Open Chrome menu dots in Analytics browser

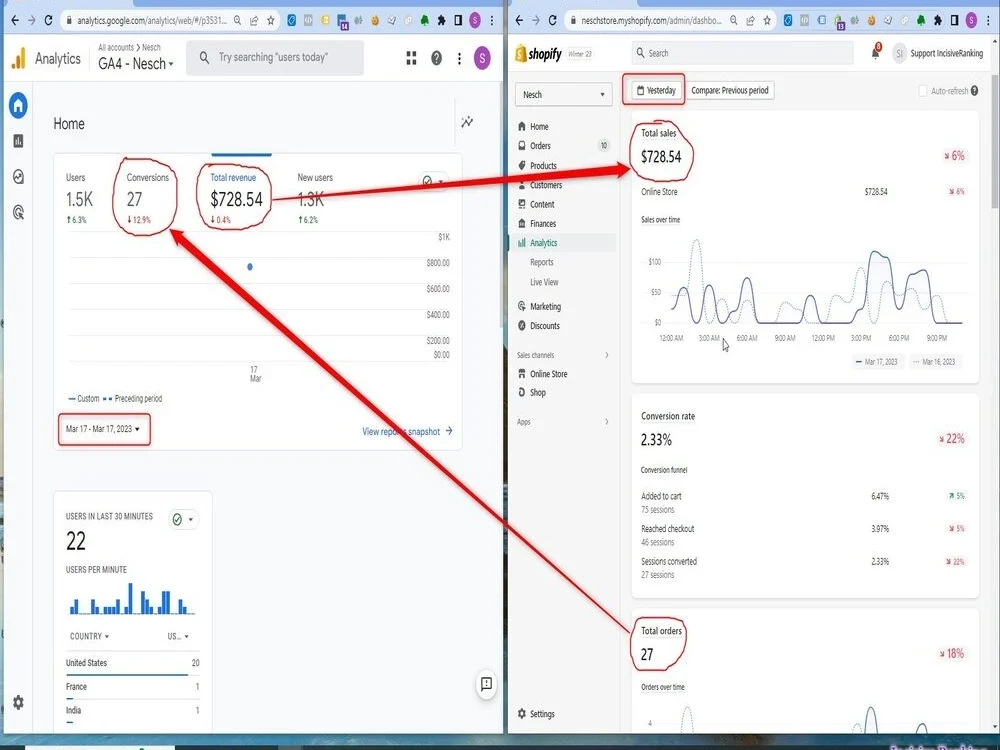click(x=492, y=20)
